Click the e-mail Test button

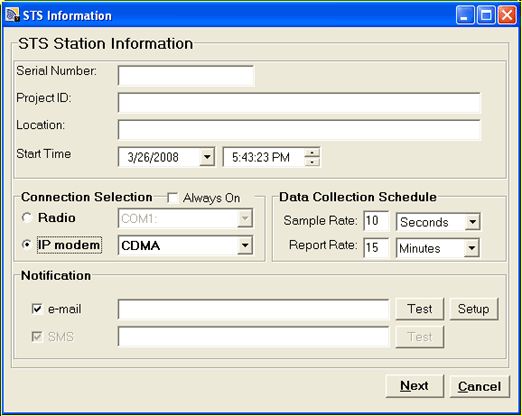coord(420,309)
